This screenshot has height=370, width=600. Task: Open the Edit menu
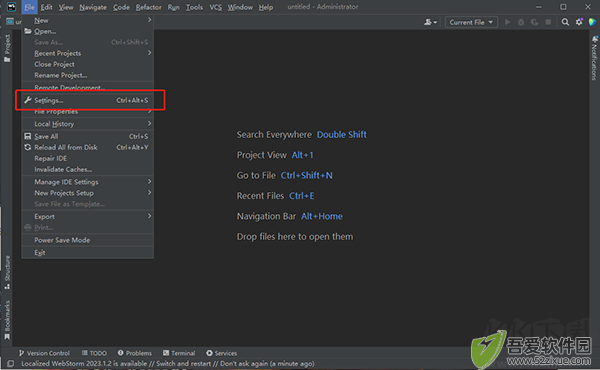tap(46, 7)
